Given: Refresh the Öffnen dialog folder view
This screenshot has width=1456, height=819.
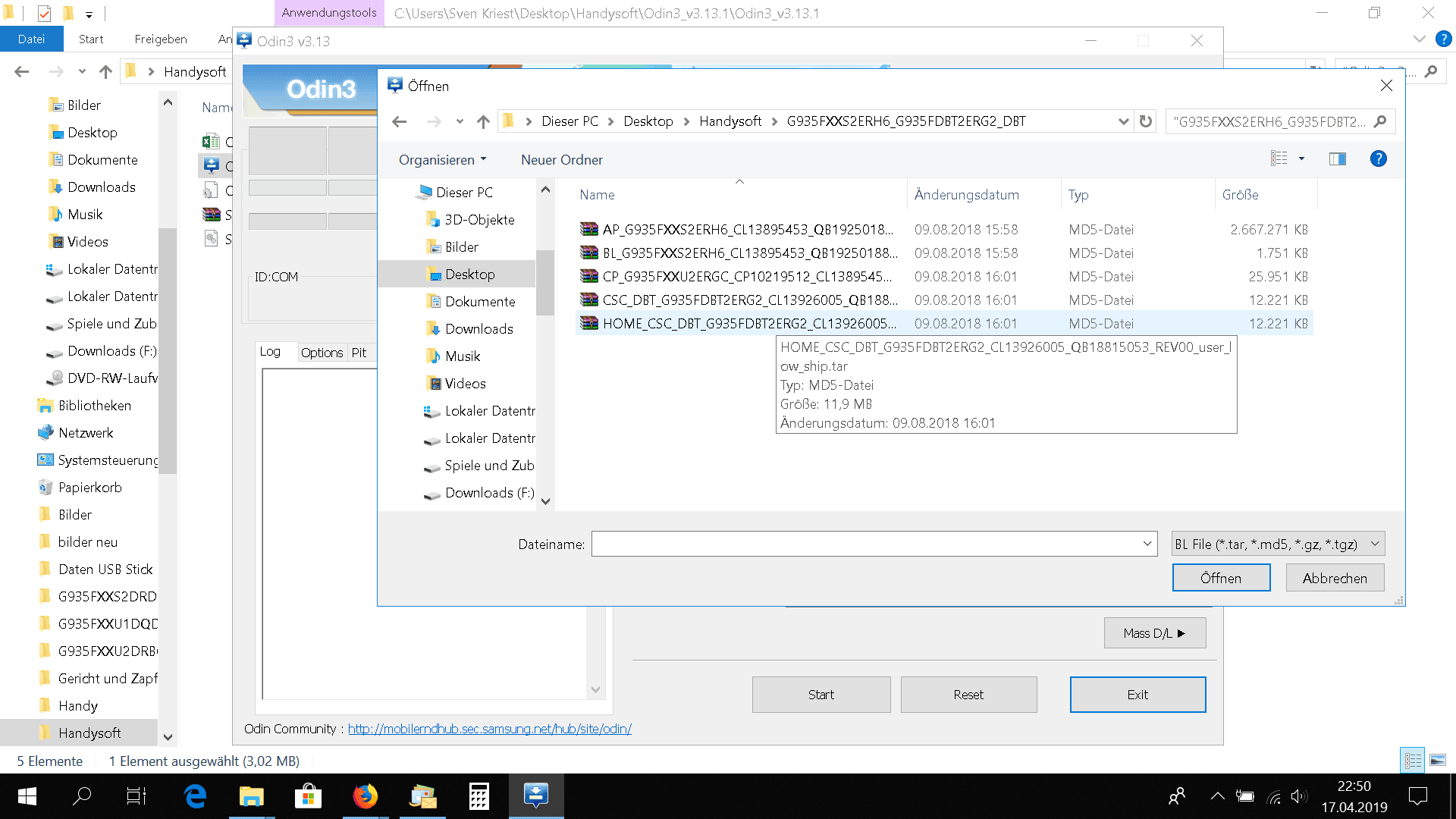Looking at the screenshot, I should click(1146, 121).
